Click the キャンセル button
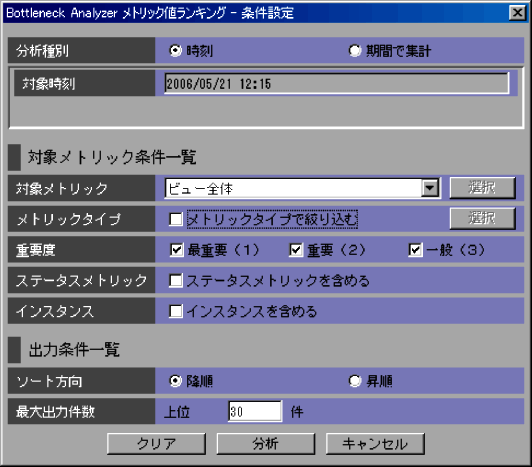The height and width of the screenshot is (467, 532). tap(375, 444)
